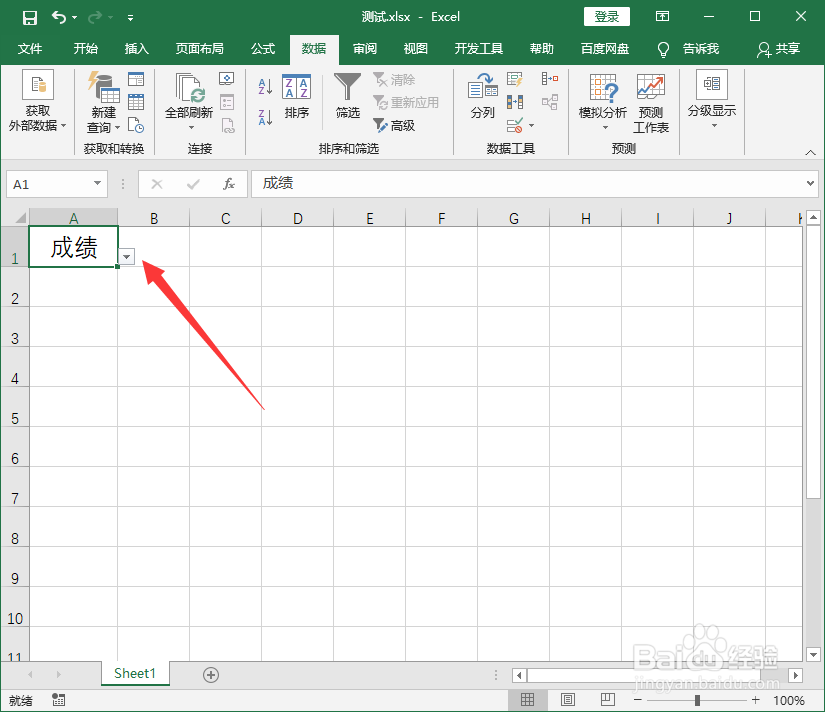Undo the last action
This screenshot has width=825, height=712.
pyautogui.click(x=58, y=17)
